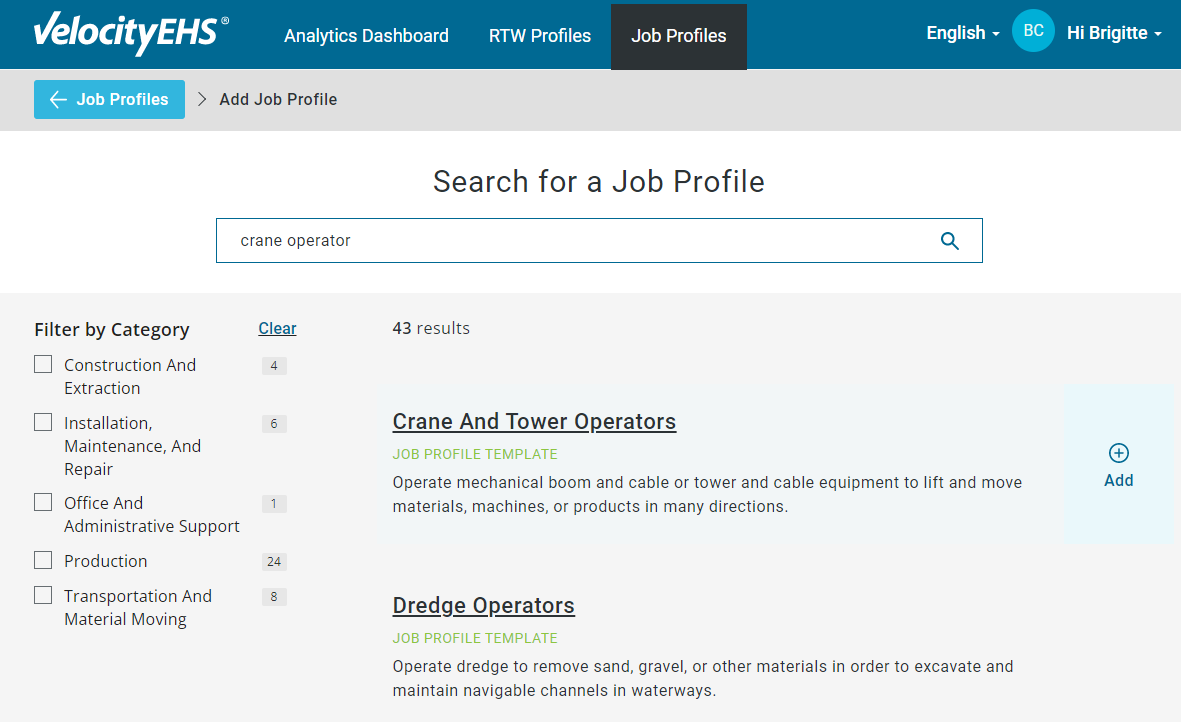Click Job Profile Template label under Crane Operators
Viewport: 1181px width, 722px height.
click(475, 454)
